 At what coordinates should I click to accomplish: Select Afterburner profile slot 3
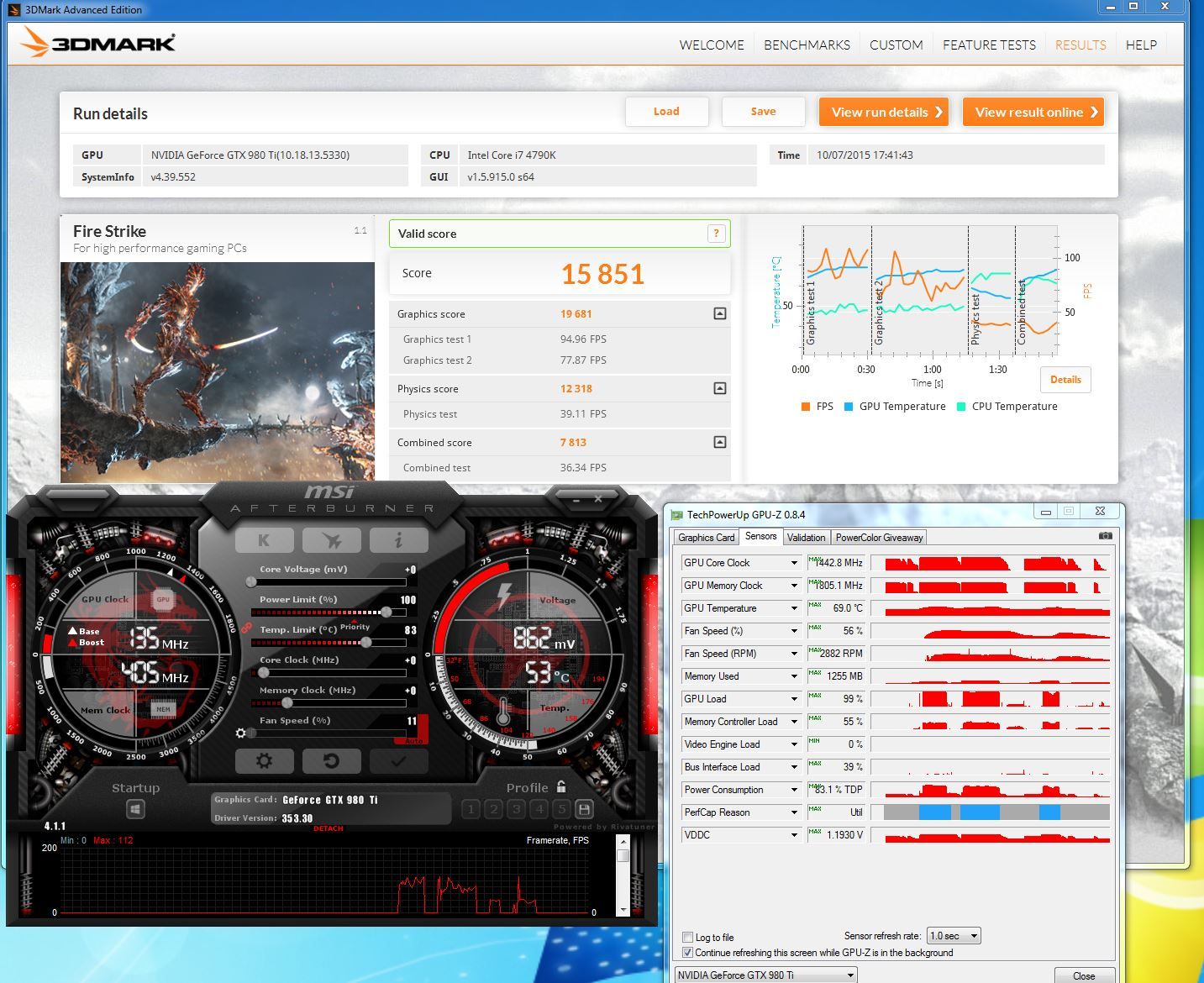coord(516,809)
